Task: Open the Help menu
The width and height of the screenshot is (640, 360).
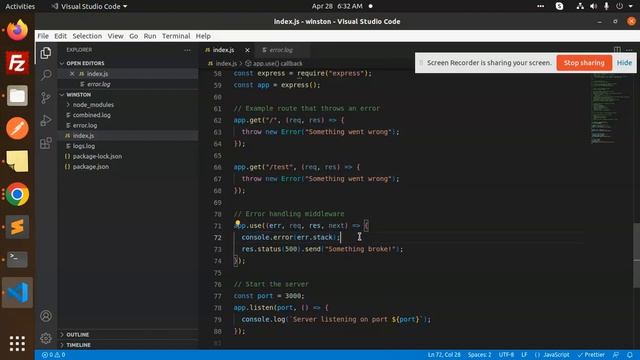Action: coord(203,36)
